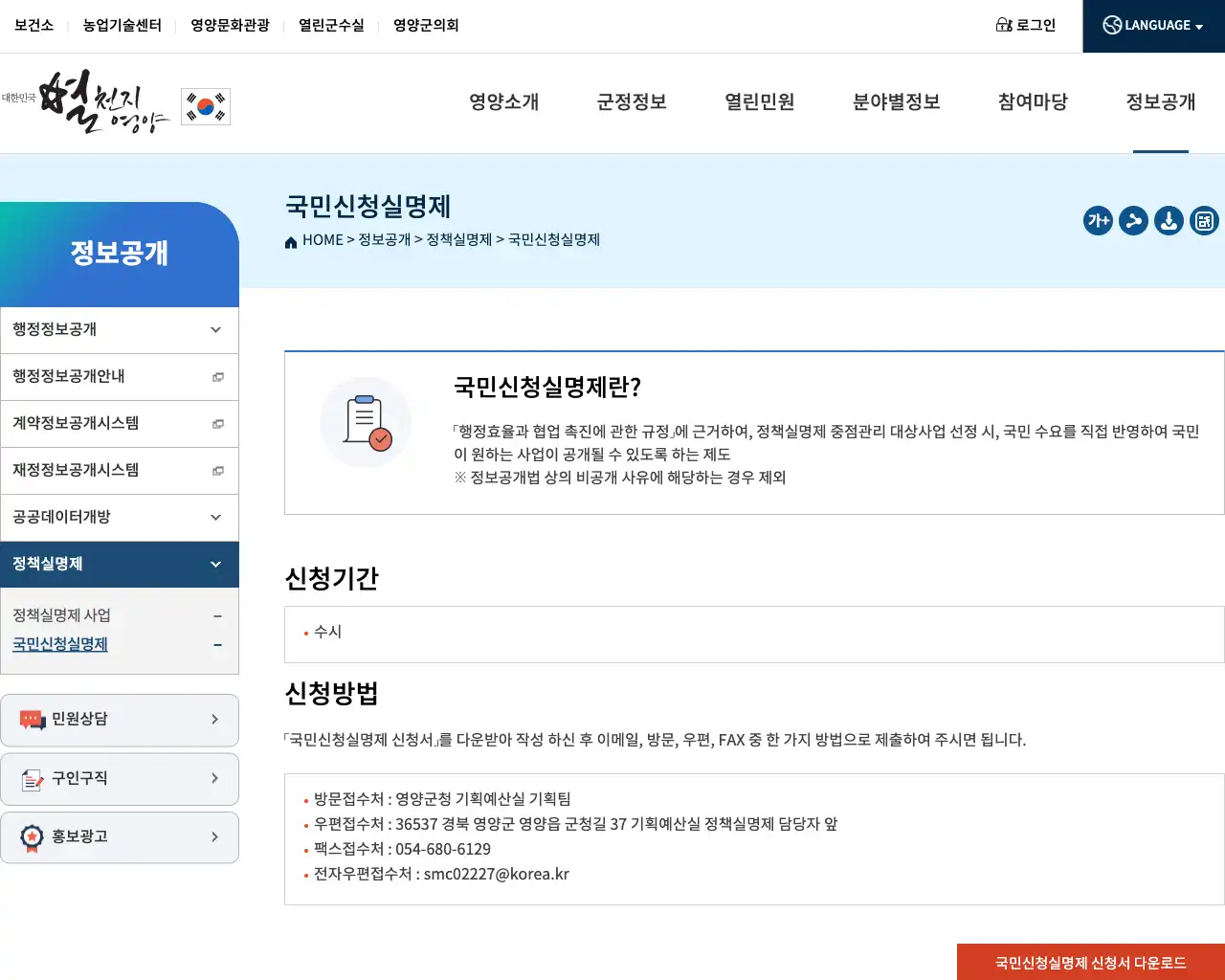Click the 구인구직 document icon
The image size is (1225, 980).
pos(33,779)
